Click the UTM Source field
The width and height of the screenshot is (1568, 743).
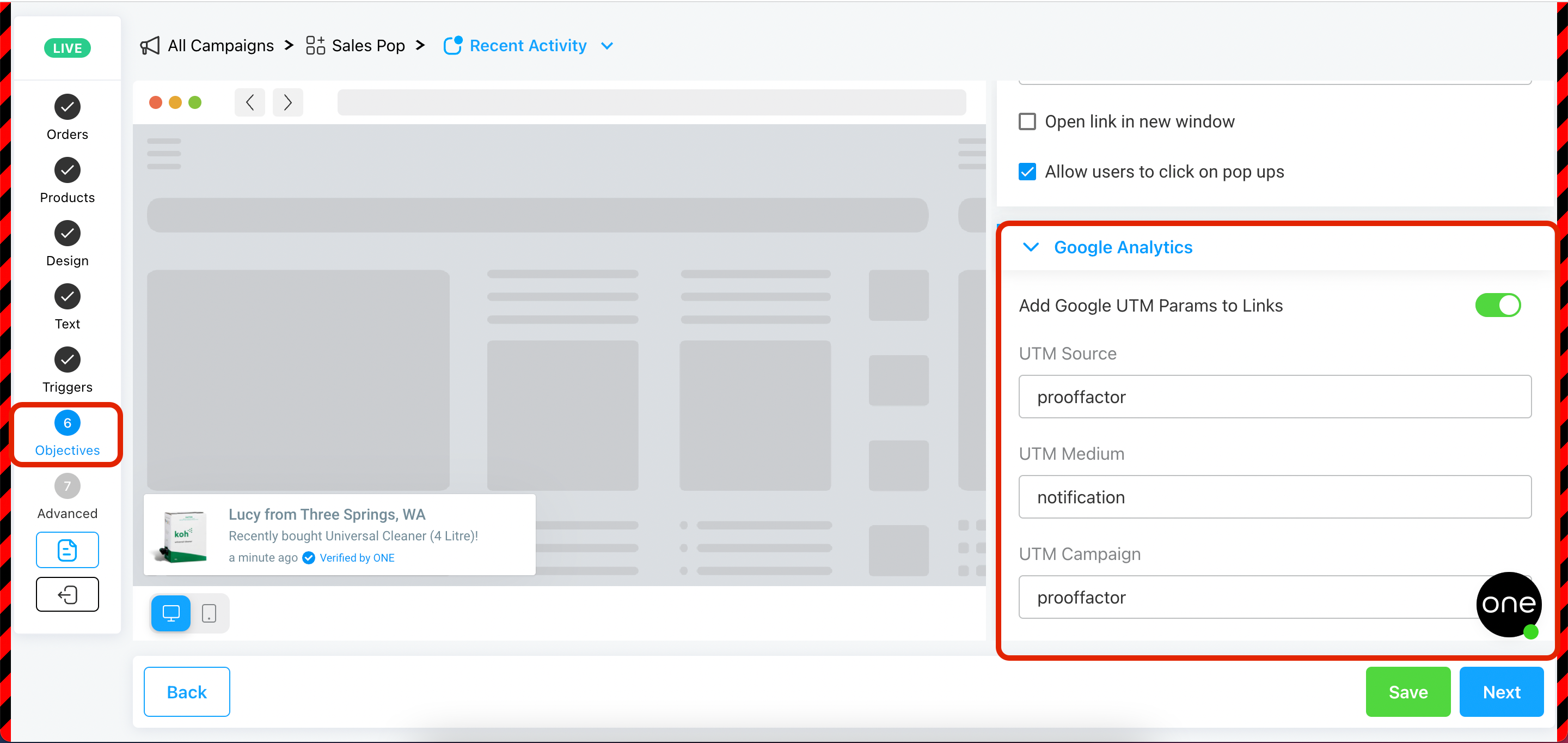tap(1275, 397)
